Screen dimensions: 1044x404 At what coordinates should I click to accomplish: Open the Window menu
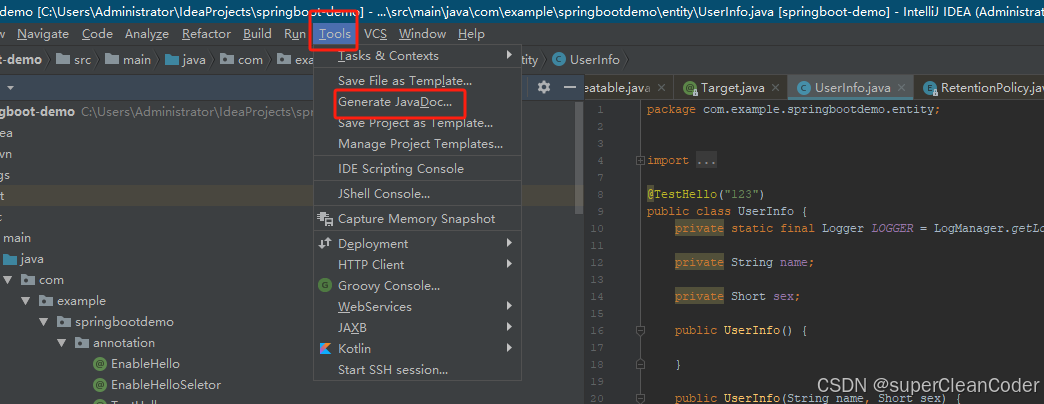(x=423, y=33)
